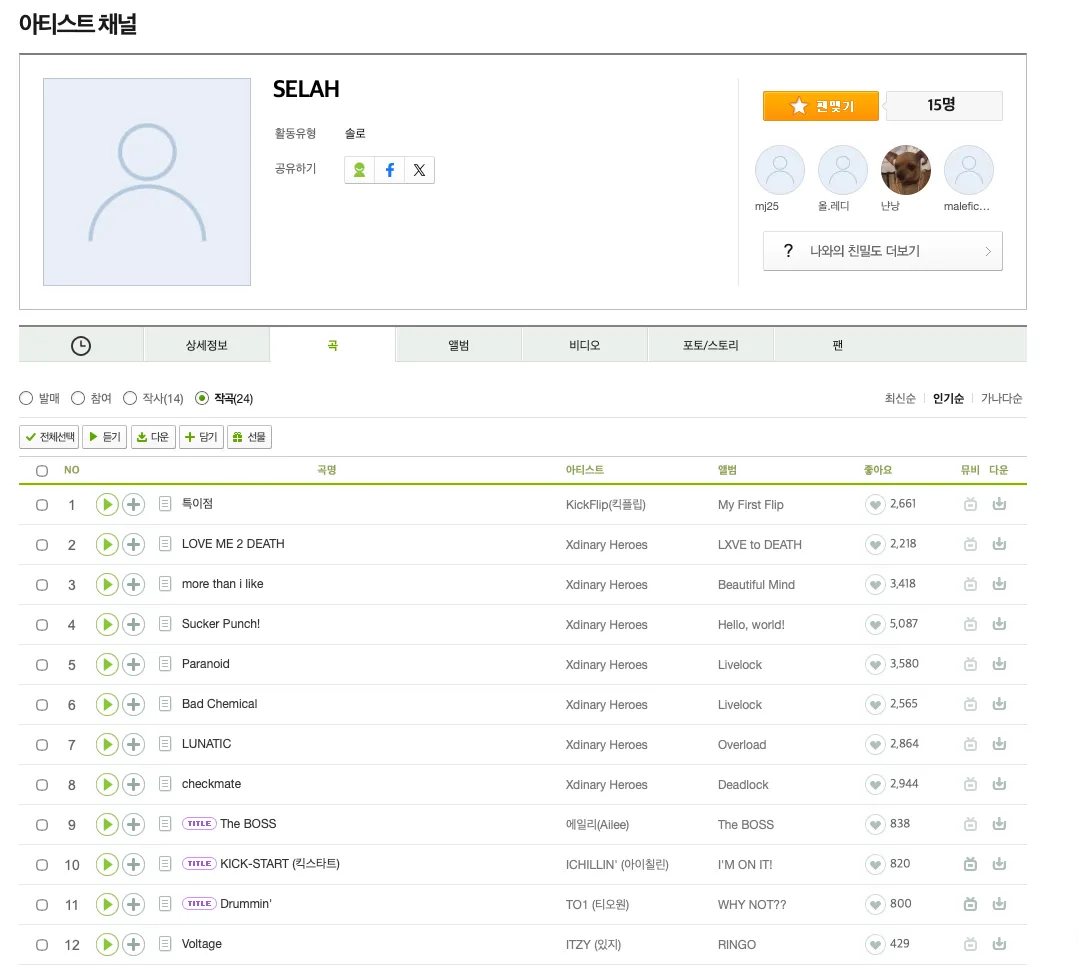
Task: Like Sucker Punch! heart icon
Action: click(874, 624)
